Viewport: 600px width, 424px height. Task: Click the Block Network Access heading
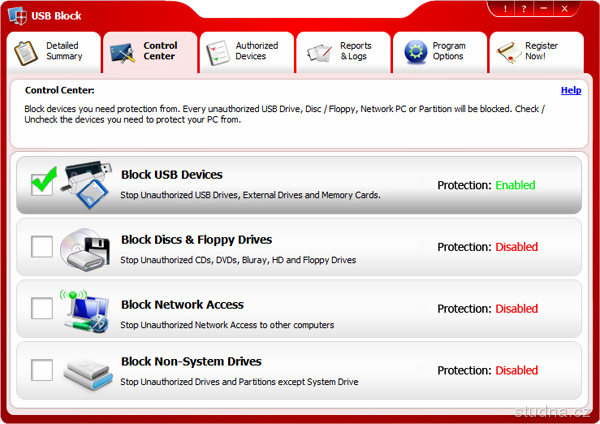[183, 305]
